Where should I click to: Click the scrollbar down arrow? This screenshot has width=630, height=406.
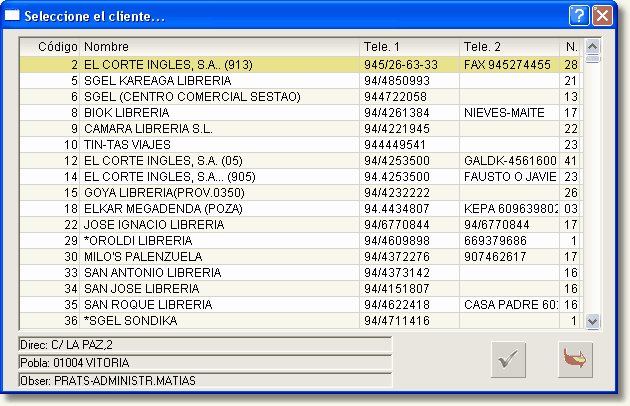(593, 321)
